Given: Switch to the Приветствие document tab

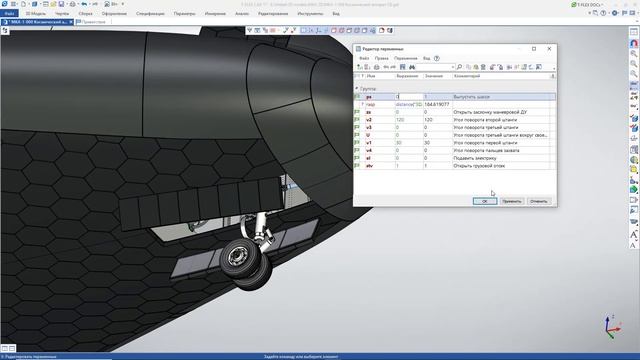Looking at the screenshot, I should pos(91,22).
